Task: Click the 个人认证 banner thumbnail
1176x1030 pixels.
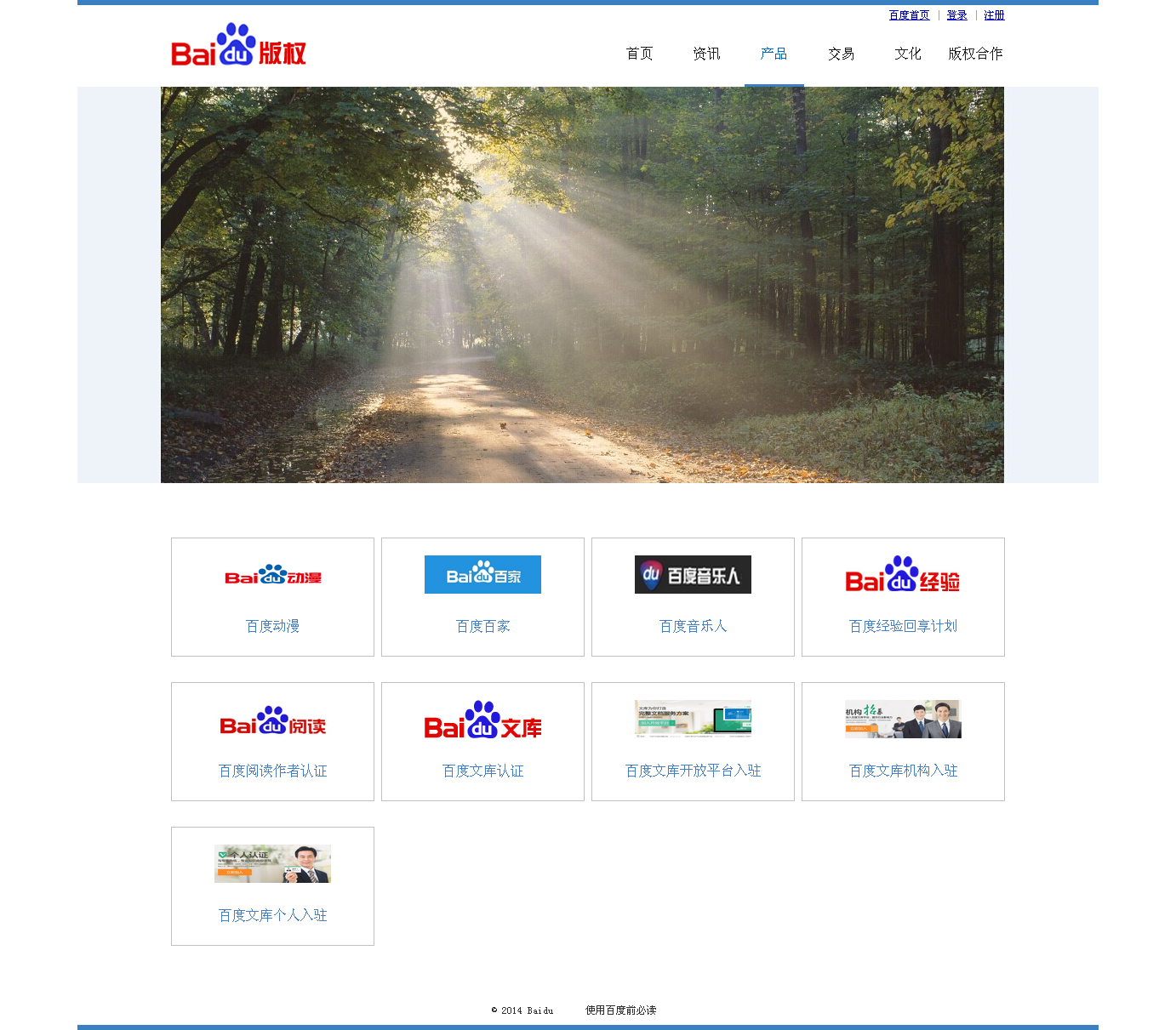Action: (272, 863)
